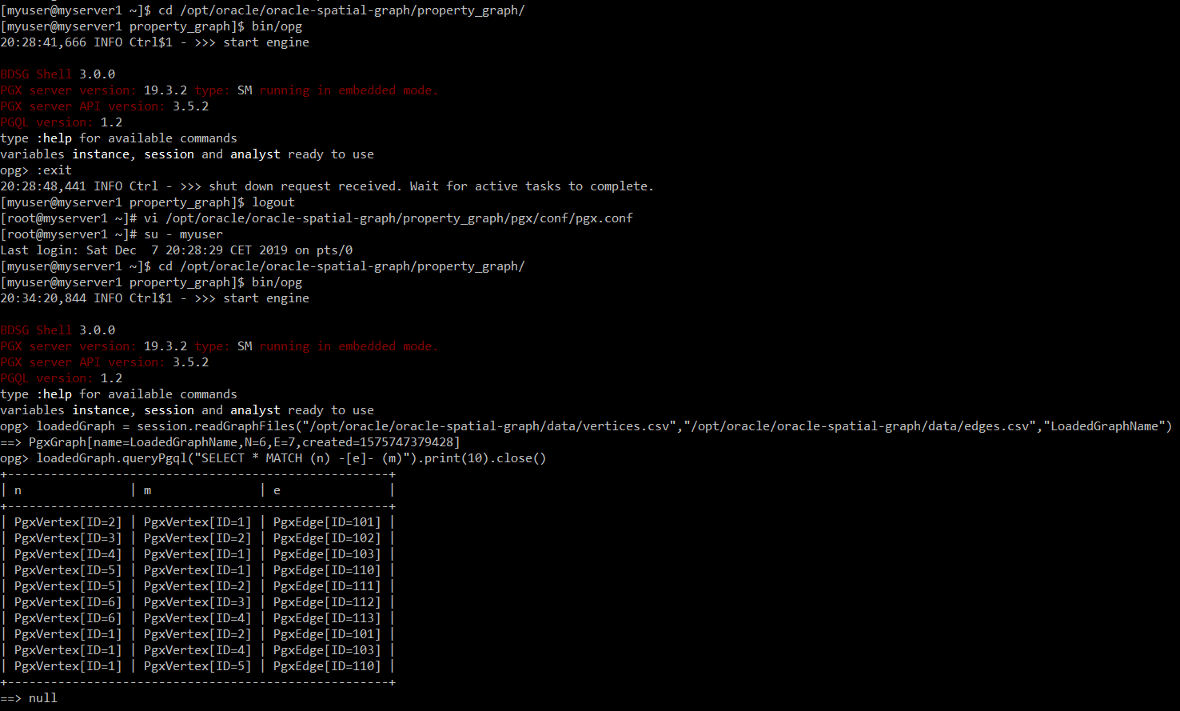Image resolution: width=1180 pixels, height=711 pixels.
Task: Click the 'm' column header in result table
Action: (148, 491)
